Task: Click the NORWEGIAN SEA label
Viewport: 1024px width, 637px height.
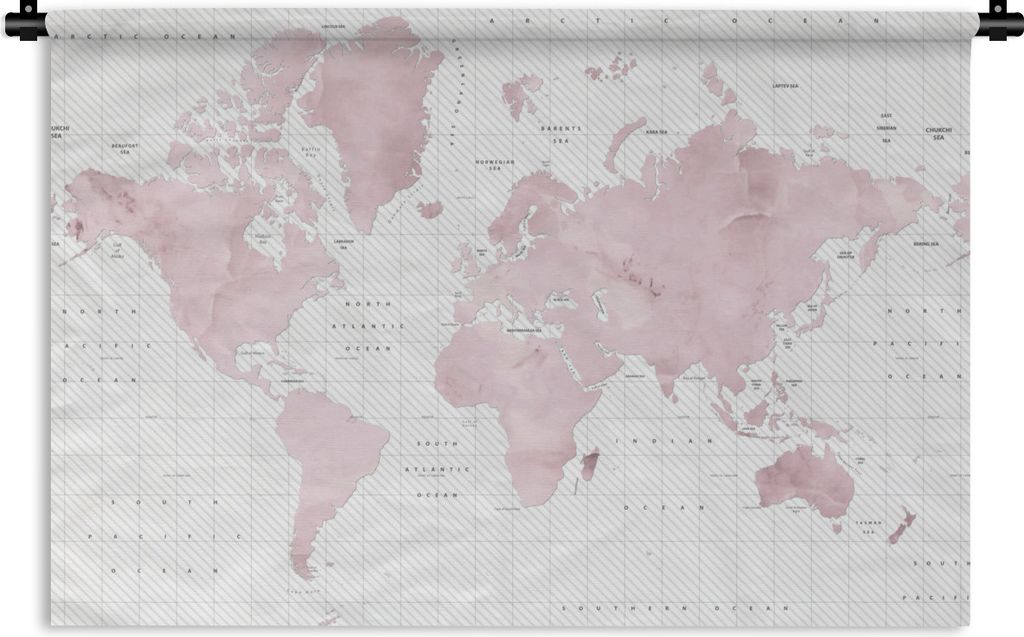Action: point(494,165)
